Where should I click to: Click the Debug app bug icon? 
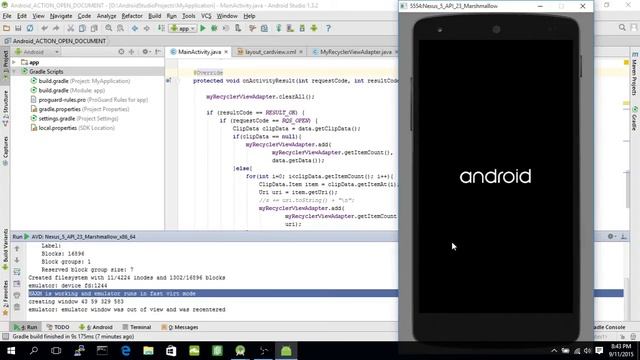214,28
